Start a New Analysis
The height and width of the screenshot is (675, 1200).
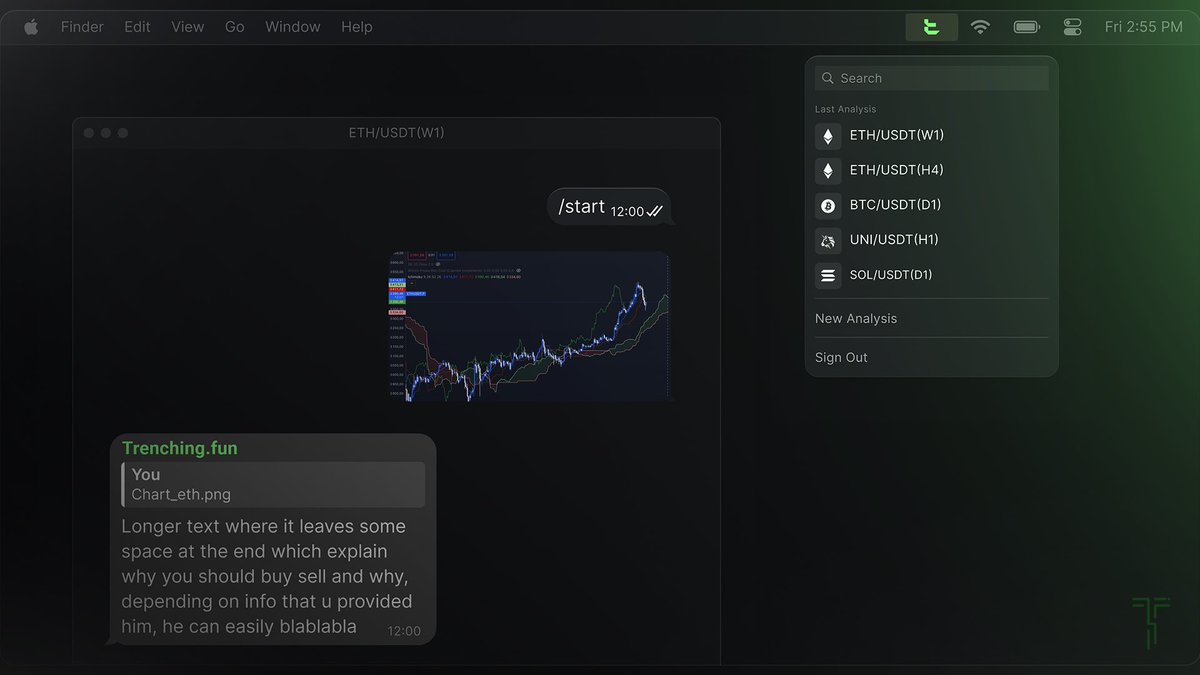856,318
